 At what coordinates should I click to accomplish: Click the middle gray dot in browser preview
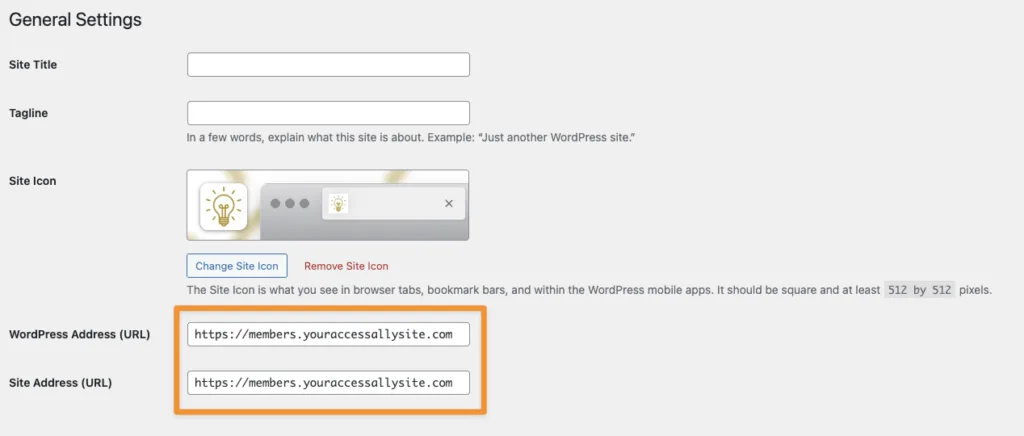coord(290,203)
